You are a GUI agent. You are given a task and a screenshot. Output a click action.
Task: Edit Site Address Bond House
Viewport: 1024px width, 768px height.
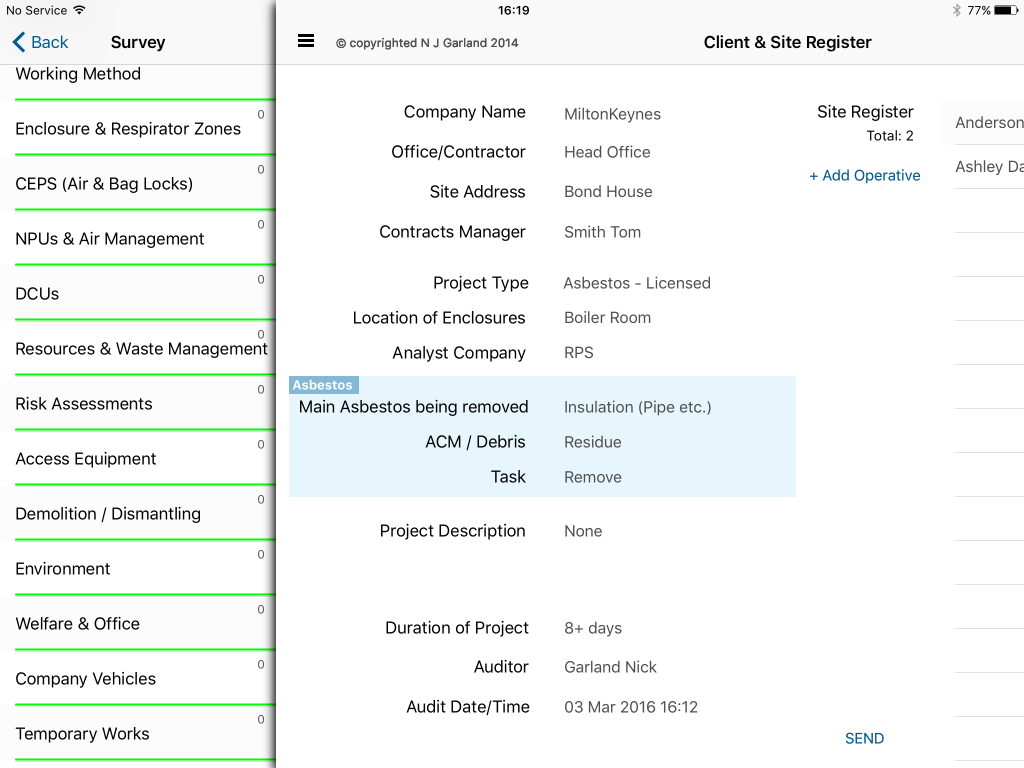tap(608, 191)
